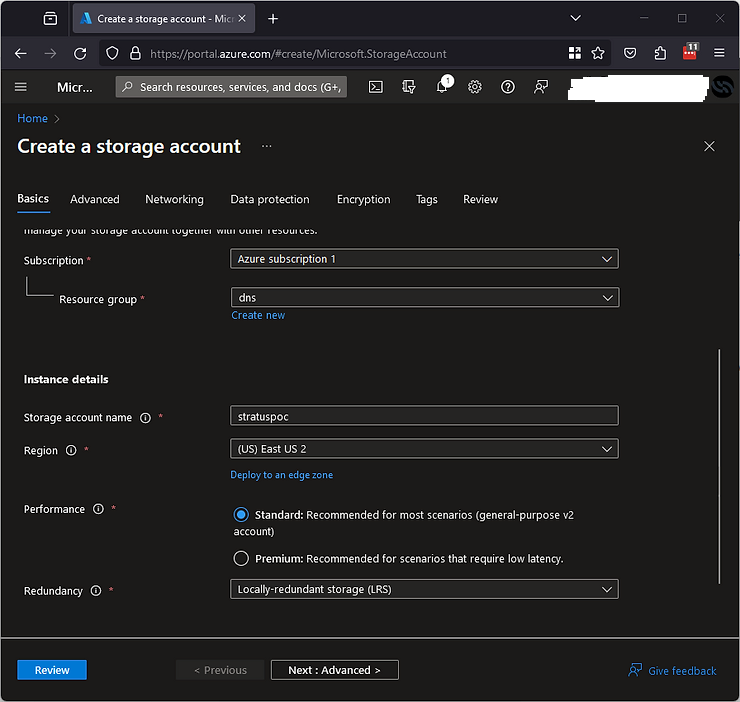Click the info icon next to Performance

click(x=98, y=509)
